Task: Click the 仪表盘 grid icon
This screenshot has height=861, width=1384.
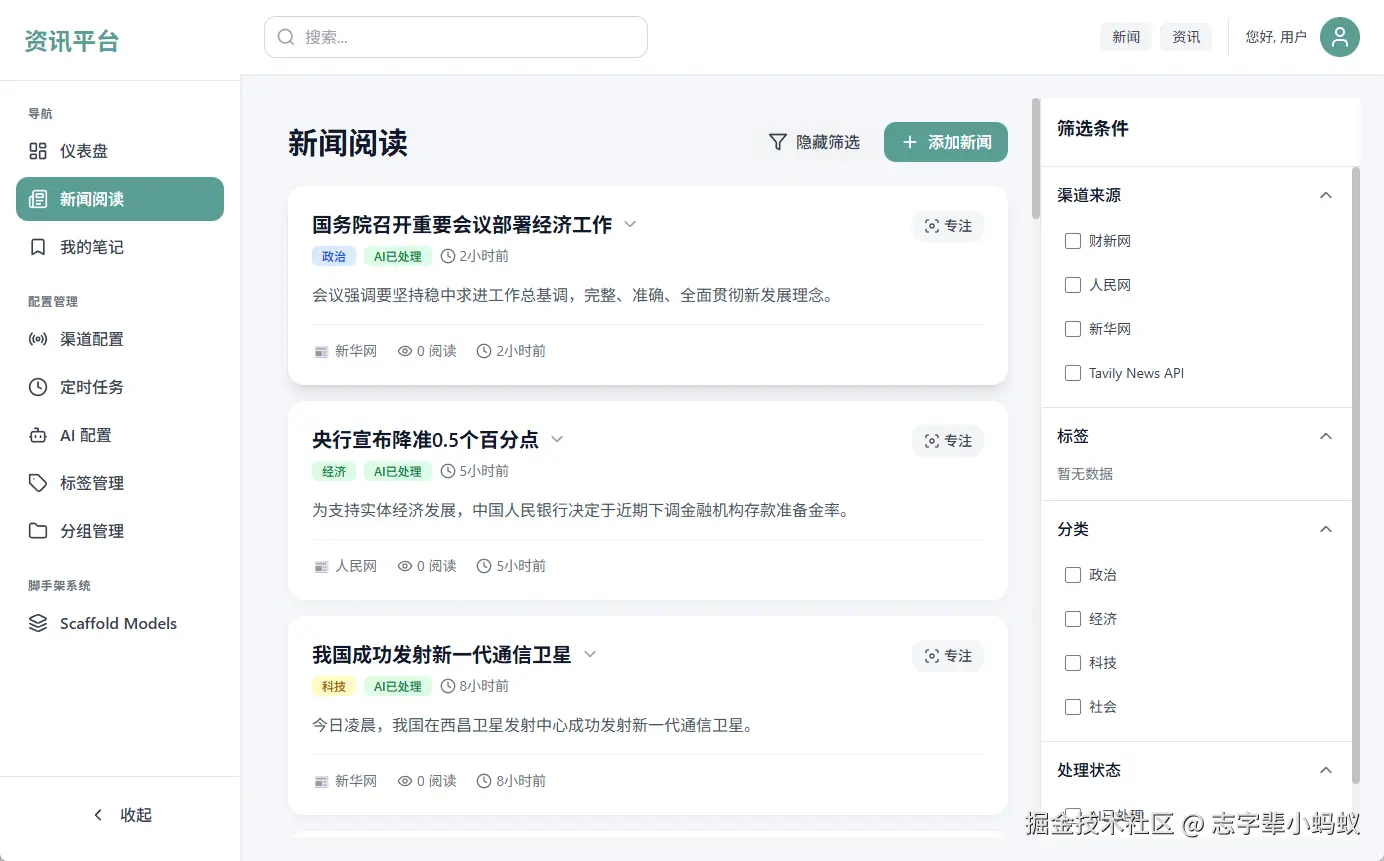Action: (x=38, y=151)
